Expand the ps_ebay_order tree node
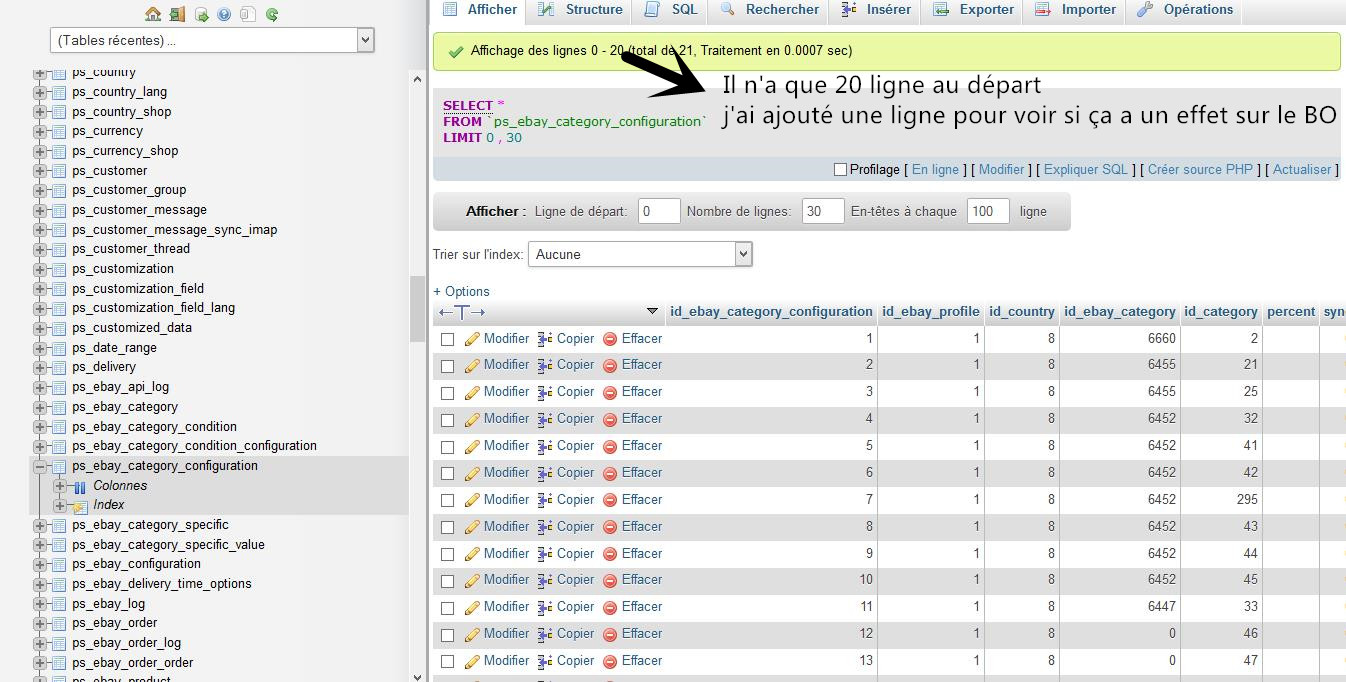Viewport: 1346px width, 682px height. pos(40,623)
